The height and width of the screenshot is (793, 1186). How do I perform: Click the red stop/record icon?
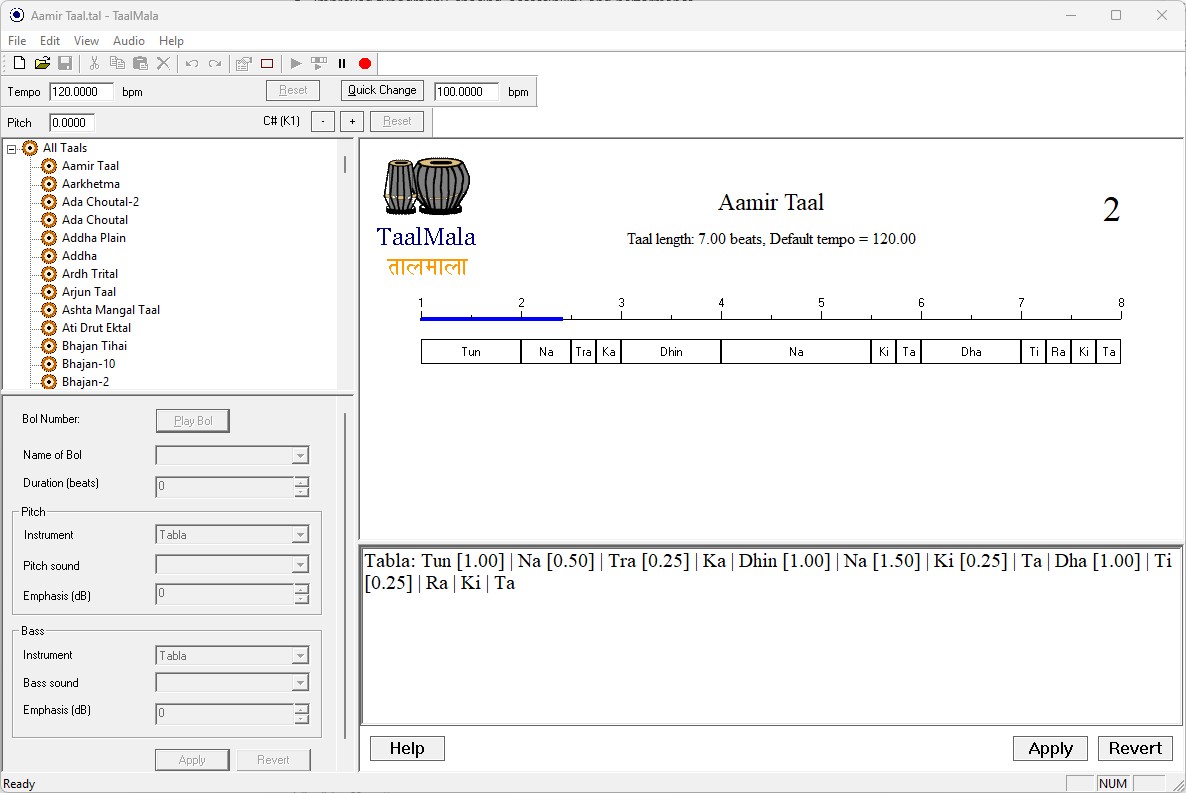[x=365, y=64]
